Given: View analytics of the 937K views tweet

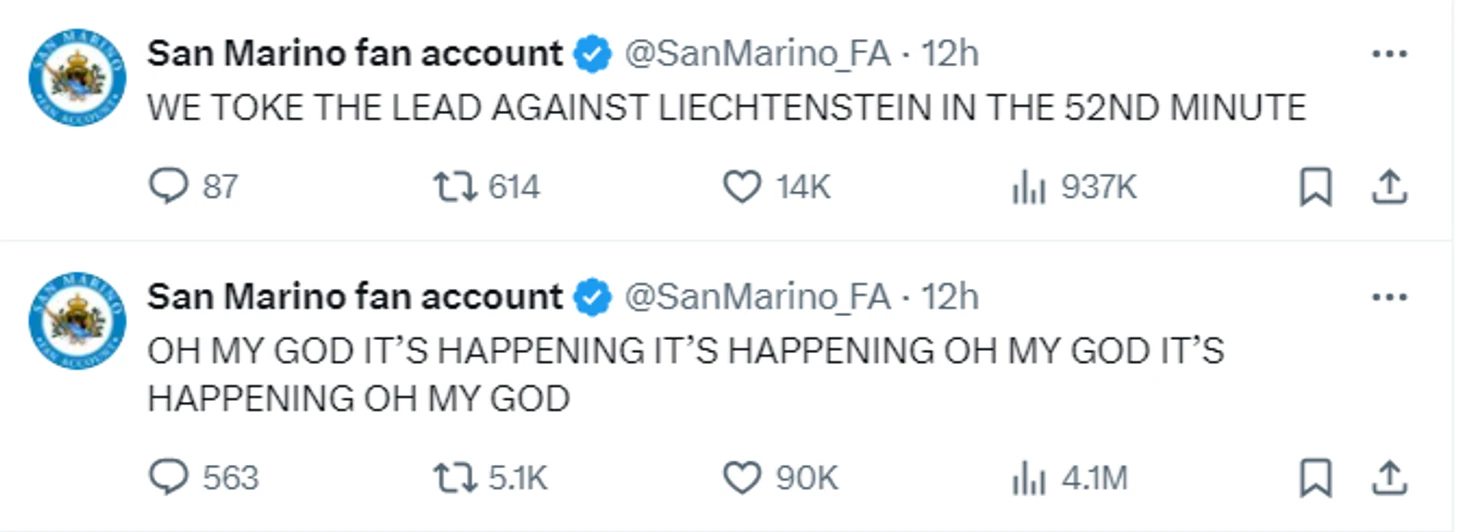Looking at the screenshot, I should (x=1029, y=187).
